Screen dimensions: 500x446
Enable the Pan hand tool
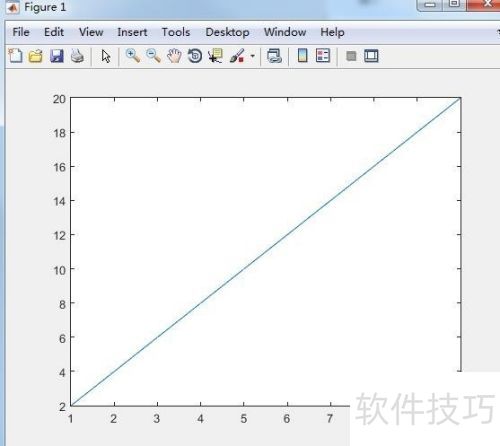point(174,56)
